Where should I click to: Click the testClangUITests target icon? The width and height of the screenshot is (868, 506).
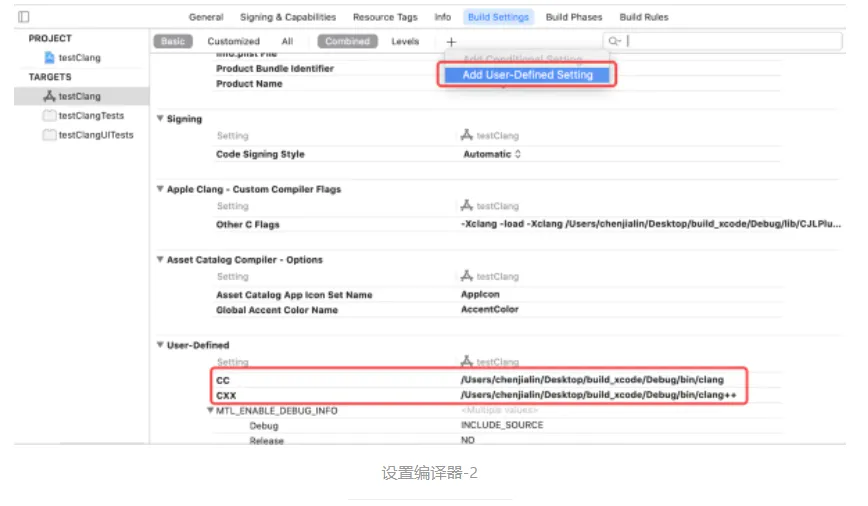pos(49,135)
